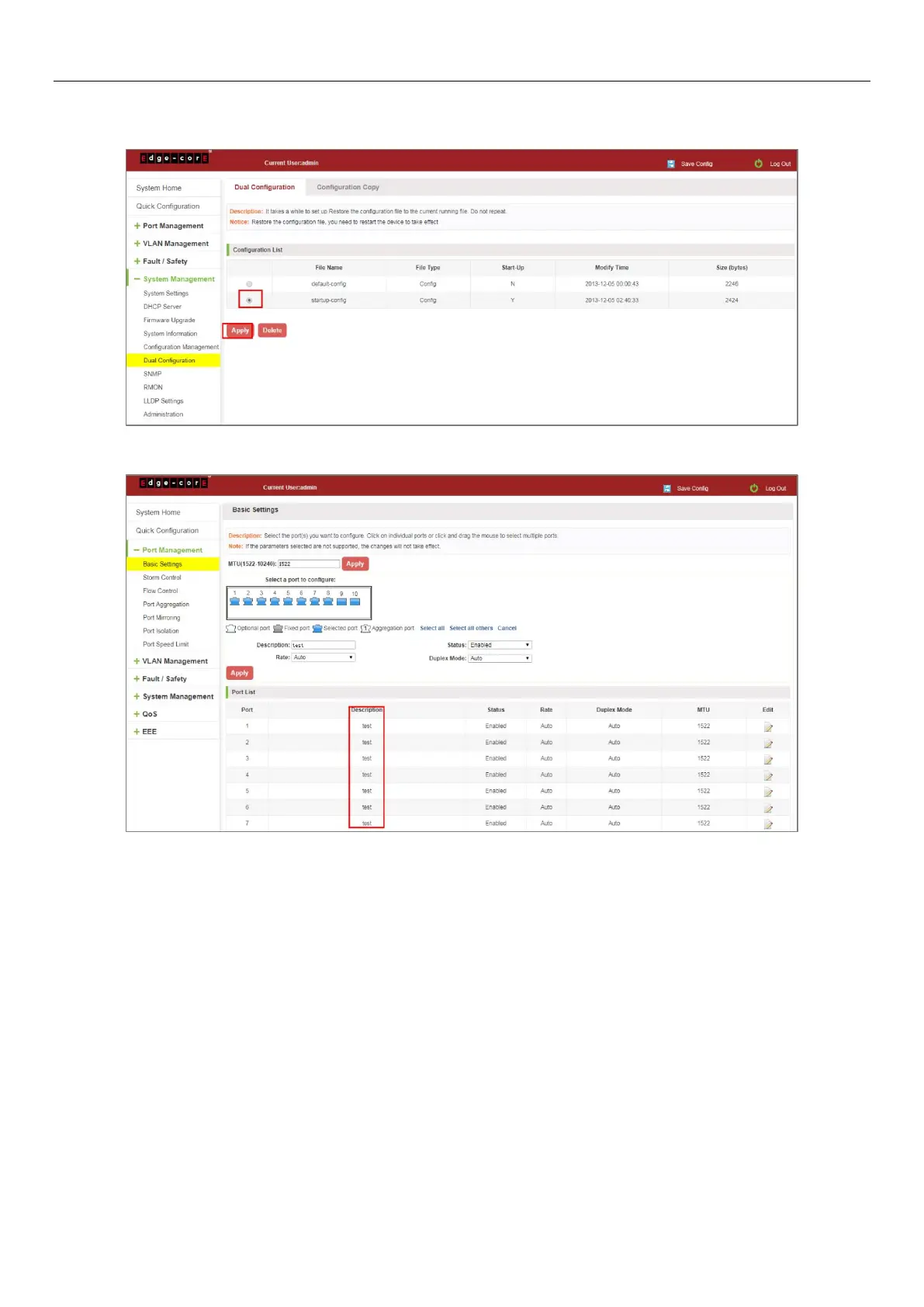
Task: Click the Delete button
Action: [x=272, y=331]
